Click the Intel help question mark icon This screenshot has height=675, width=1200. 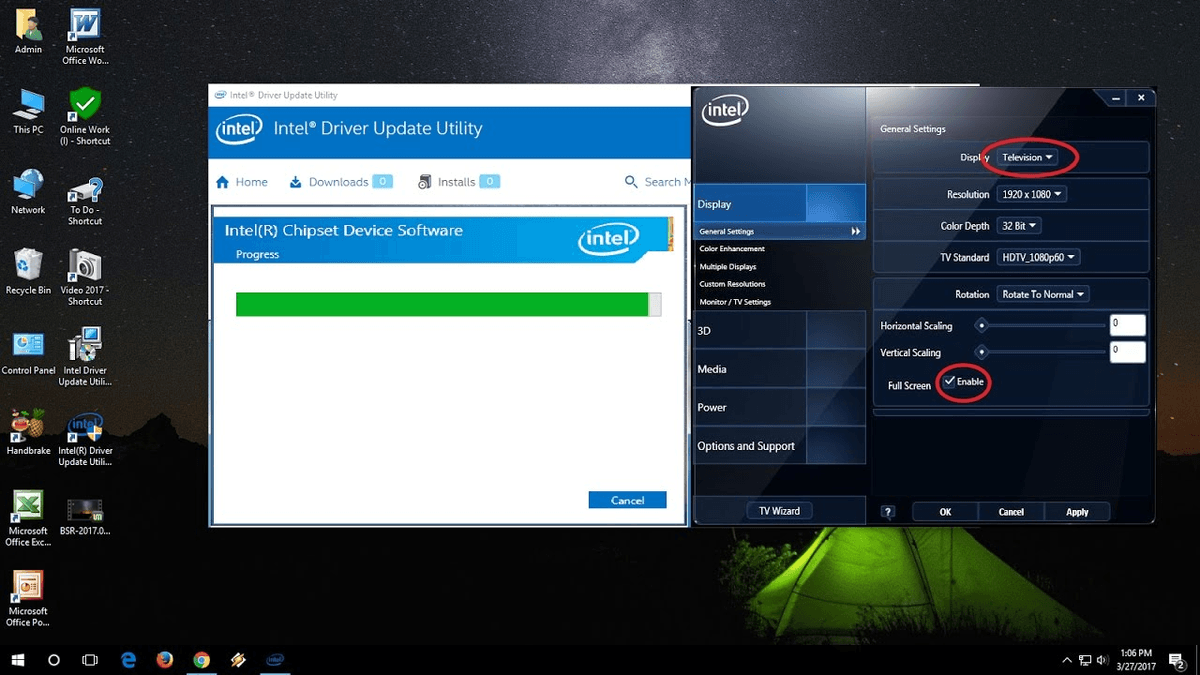point(887,511)
